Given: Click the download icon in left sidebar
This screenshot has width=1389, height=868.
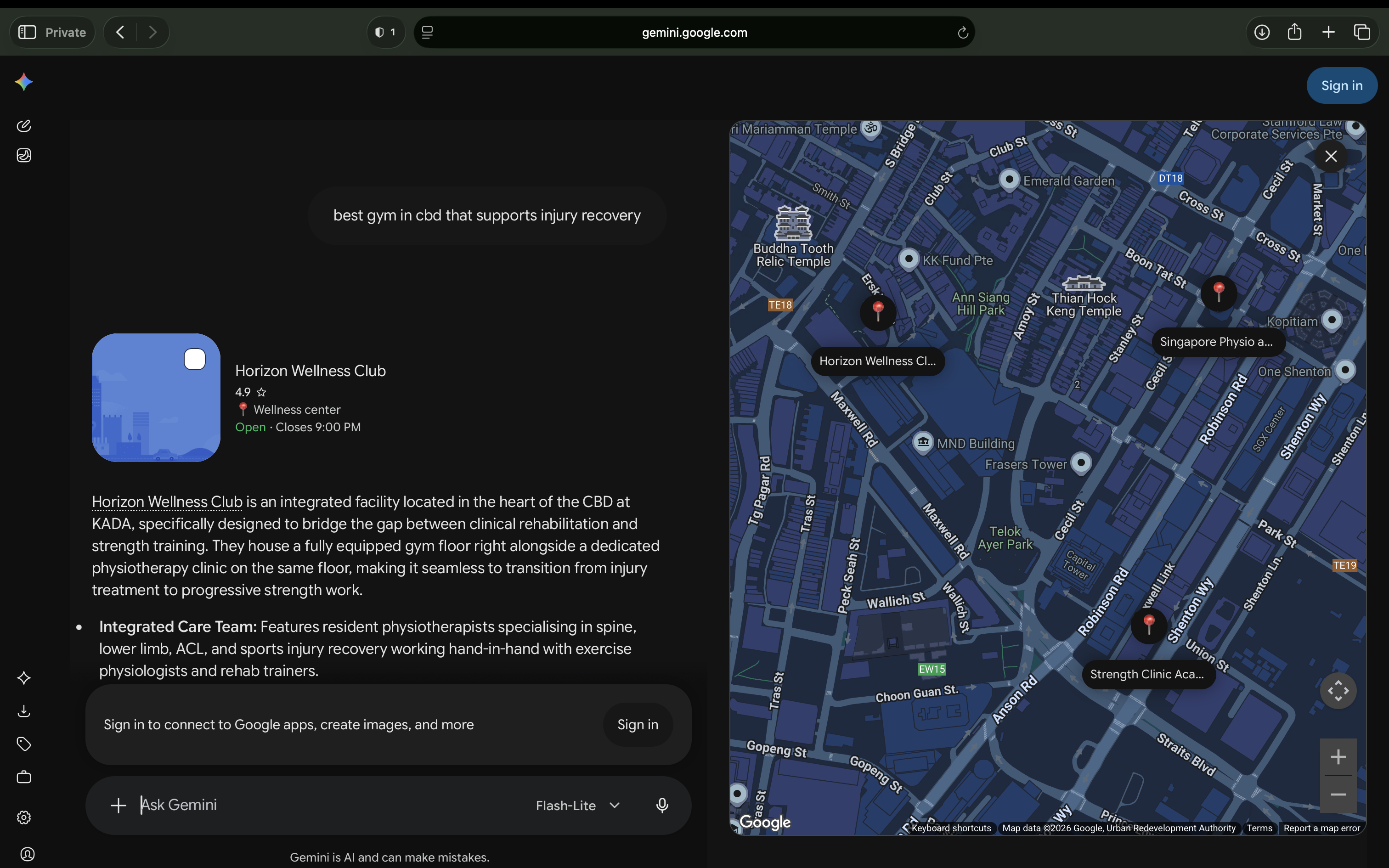Looking at the screenshot, I should [23, 711].
